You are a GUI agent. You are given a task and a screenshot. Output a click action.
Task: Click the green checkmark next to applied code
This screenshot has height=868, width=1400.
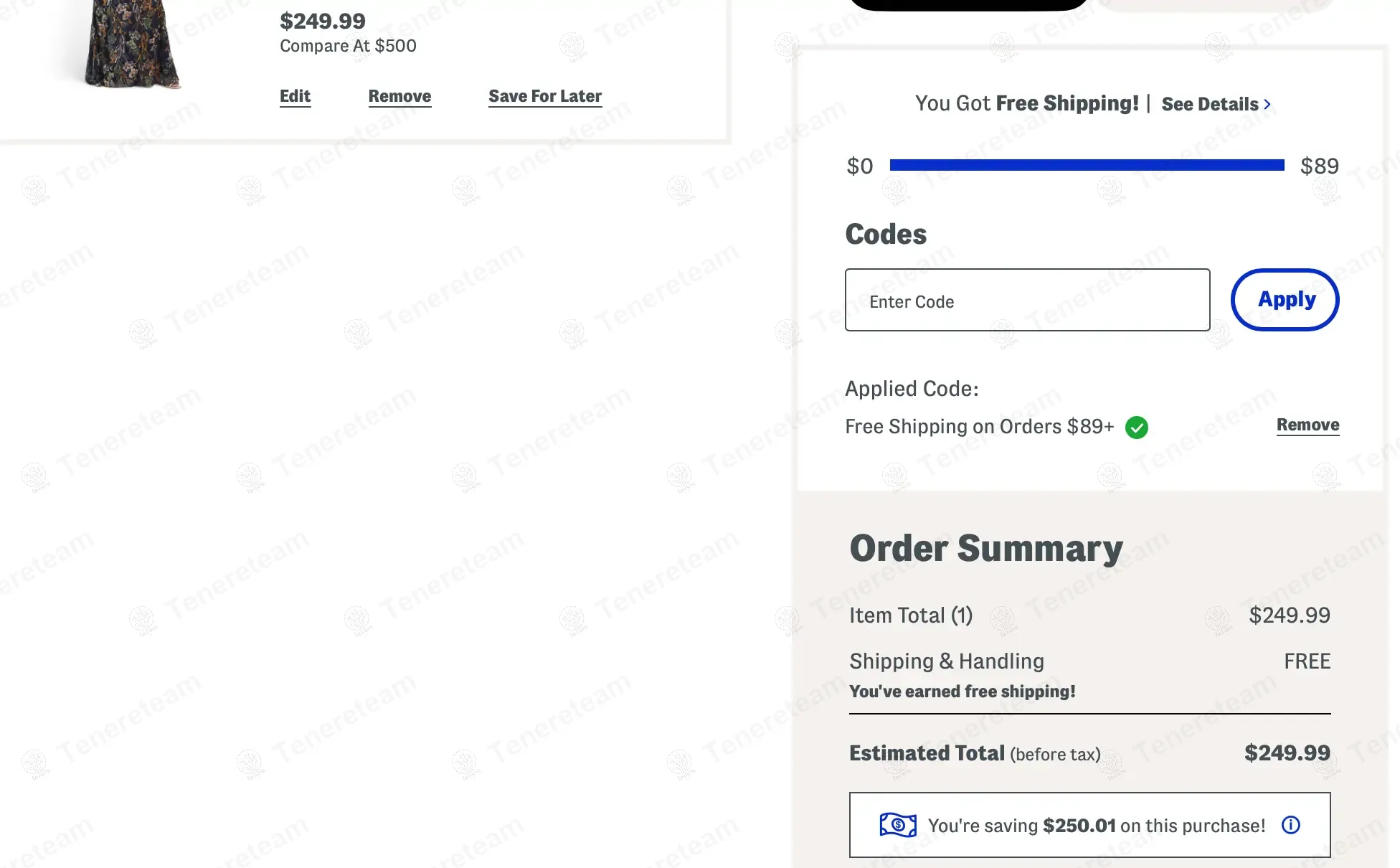click(x=1136, y=428)
